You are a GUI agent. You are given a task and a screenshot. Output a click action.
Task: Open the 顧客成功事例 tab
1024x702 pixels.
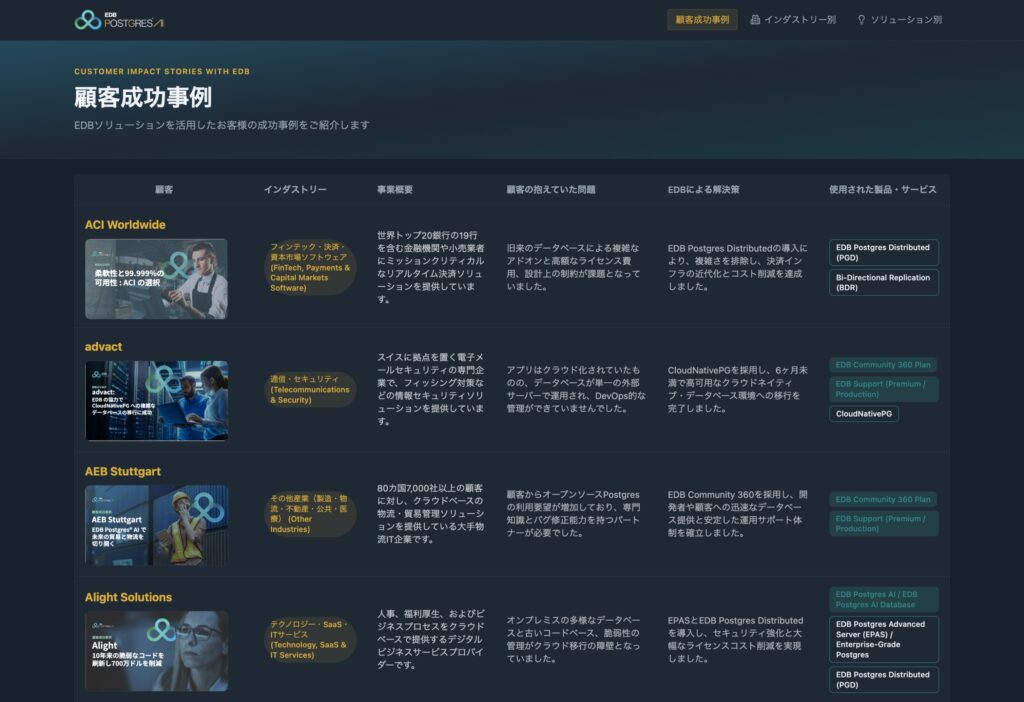702,20
